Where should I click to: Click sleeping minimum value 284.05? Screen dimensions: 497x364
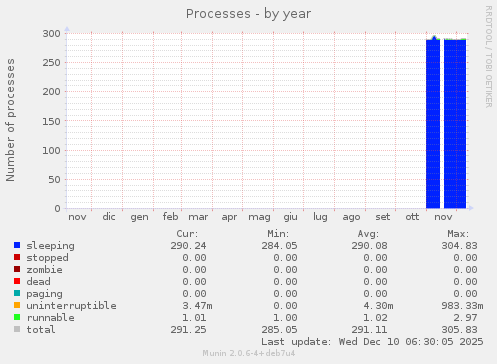(x=279, y=246)
